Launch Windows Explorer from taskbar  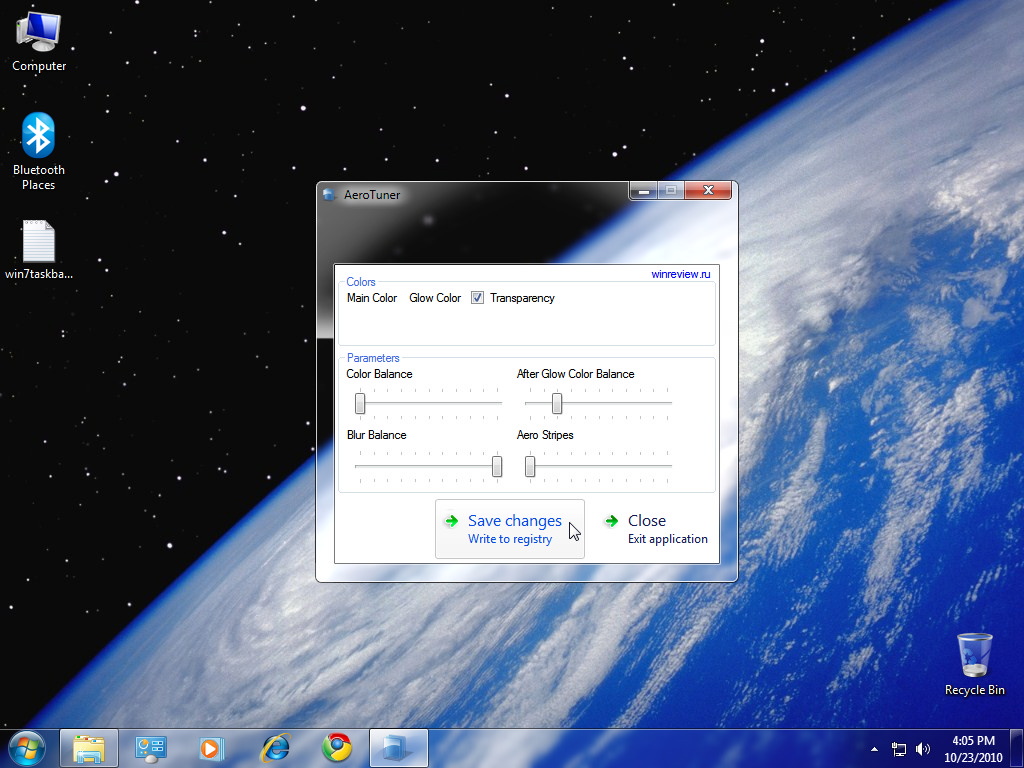pyautogui.click(x=89, y=748)
